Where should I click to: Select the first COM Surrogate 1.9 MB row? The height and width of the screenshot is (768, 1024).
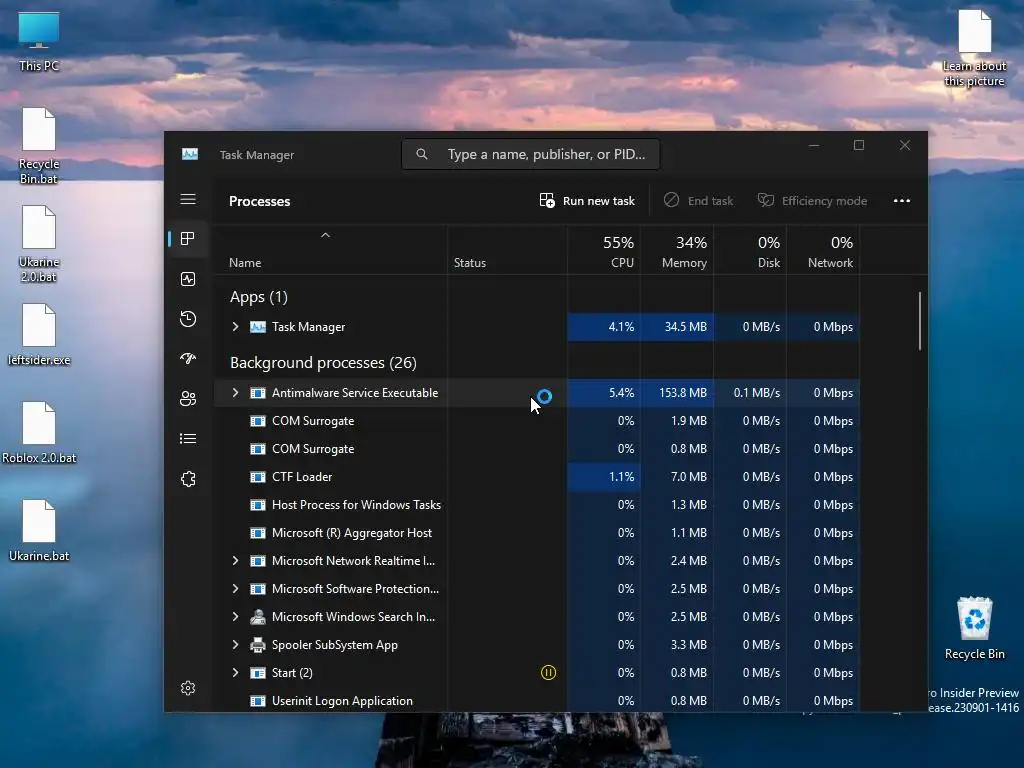537,421
